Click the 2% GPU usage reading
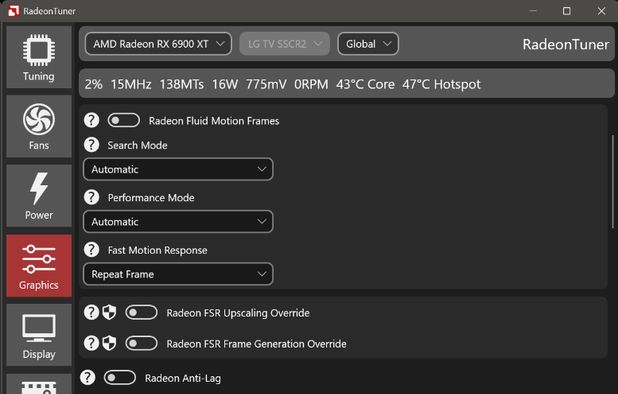 click(93, 84)
